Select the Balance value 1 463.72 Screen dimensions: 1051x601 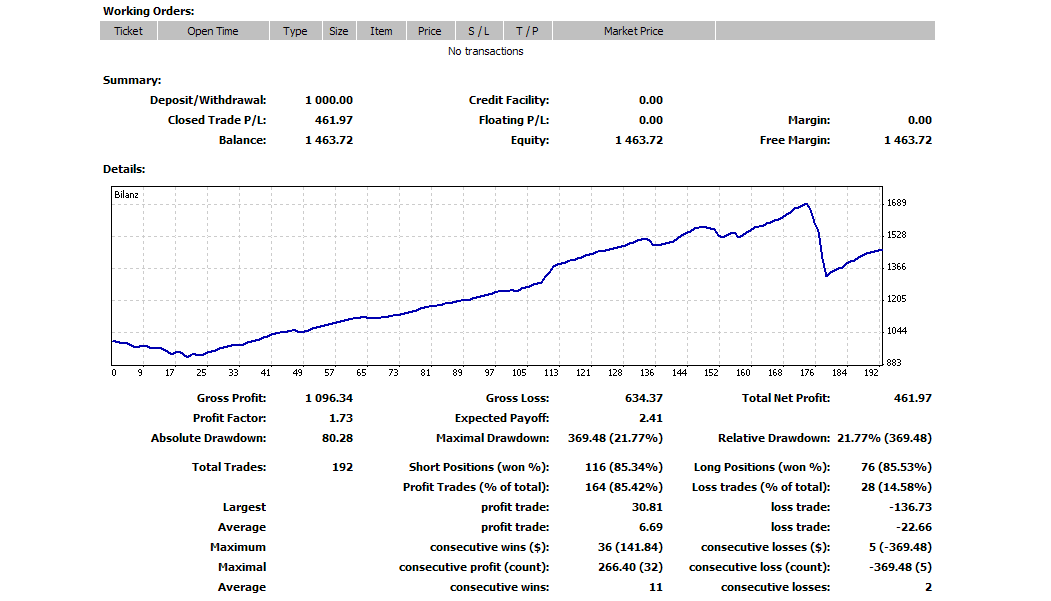tap(329, 140)
